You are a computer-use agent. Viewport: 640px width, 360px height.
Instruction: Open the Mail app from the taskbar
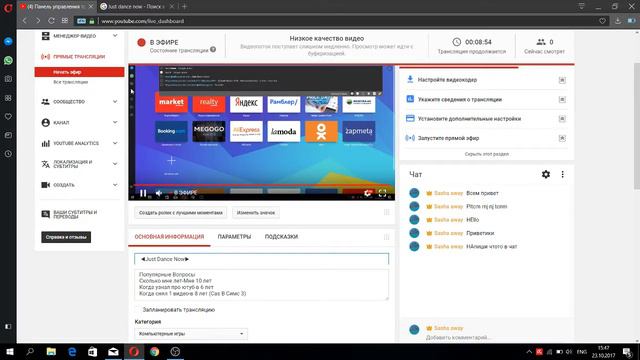coord(113,351)
